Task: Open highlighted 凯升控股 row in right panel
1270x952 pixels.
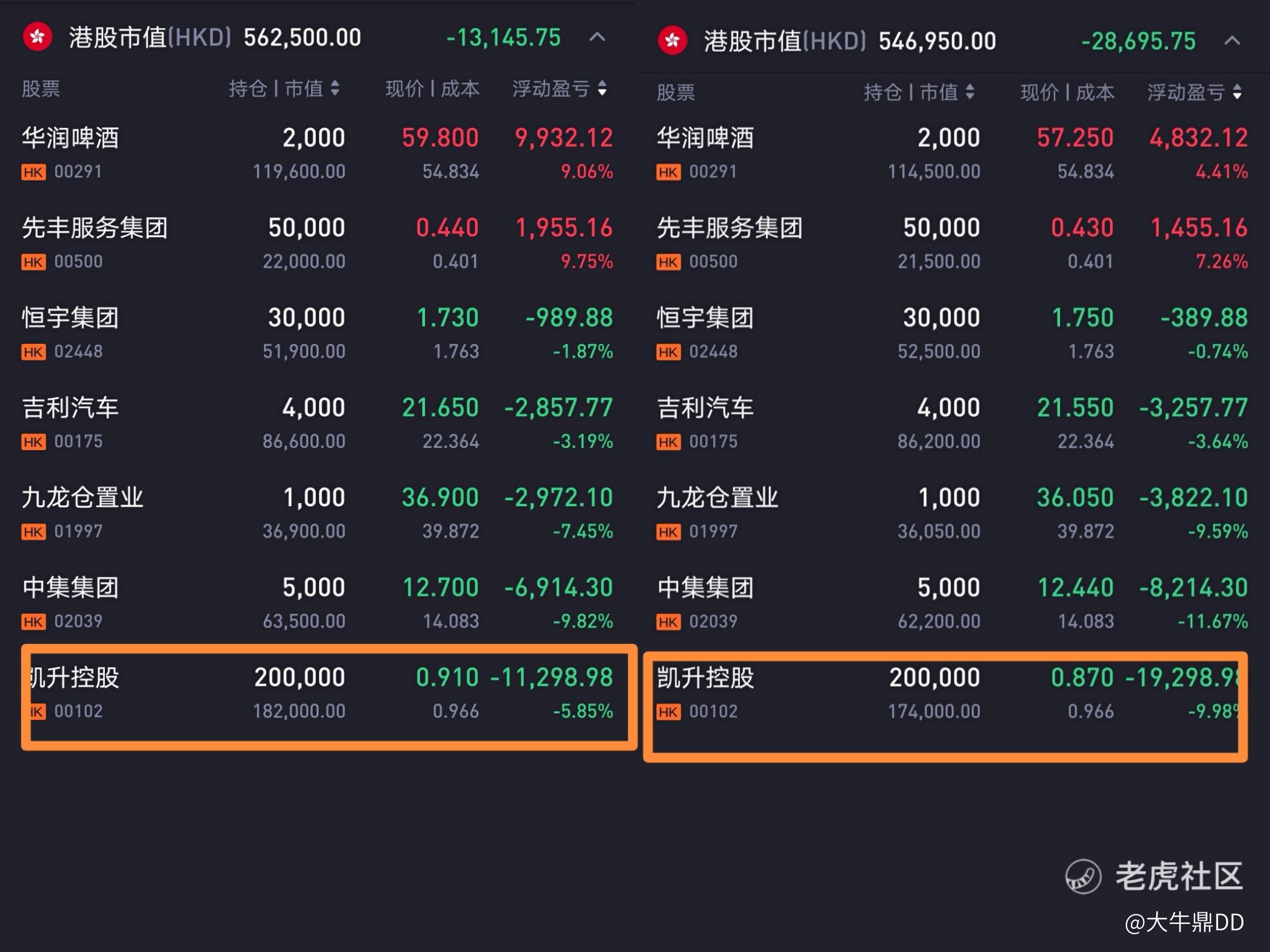Action: tap(705, 678)
